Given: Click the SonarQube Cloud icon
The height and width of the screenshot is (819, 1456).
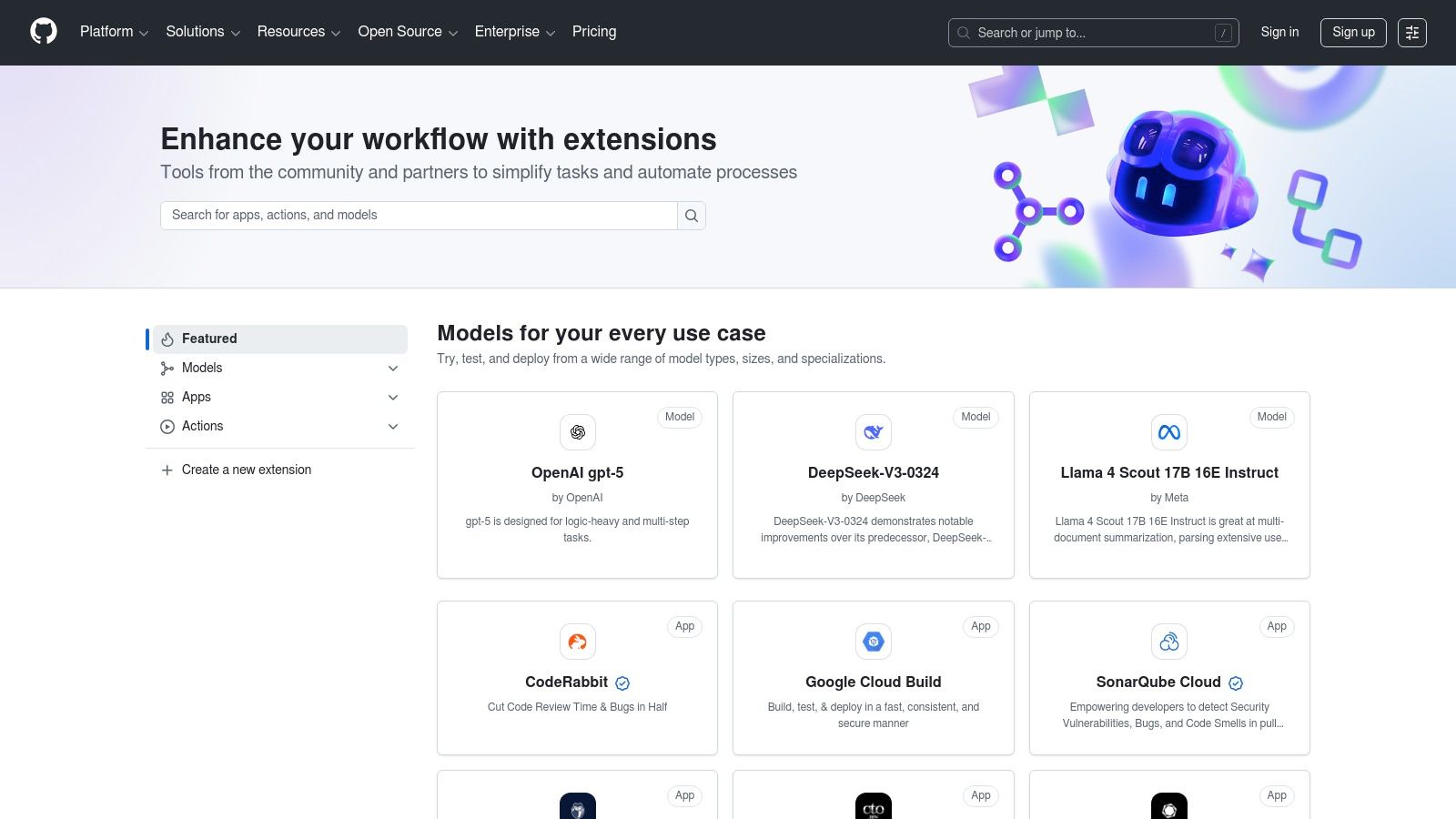Looking at the screenshot, I should pos(1169,642).
